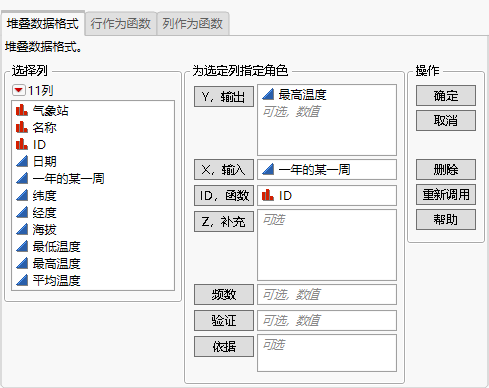Switch to the 列作为函数 tab

tap(193, 24)
